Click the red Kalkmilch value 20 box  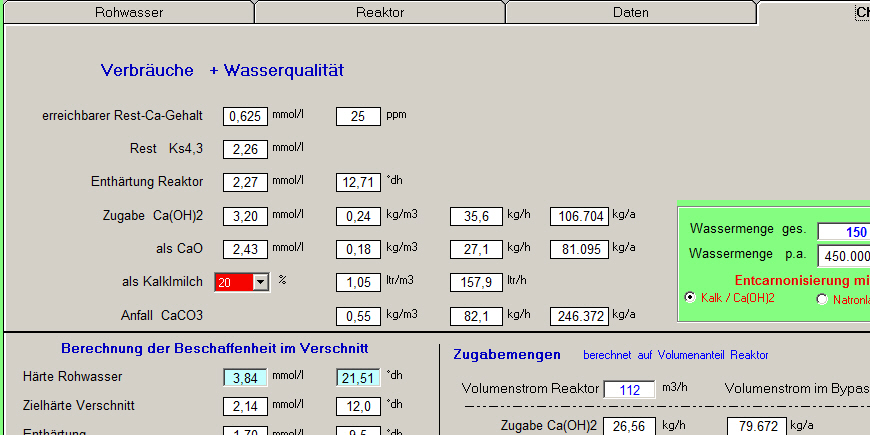click(x=233, y=282)
